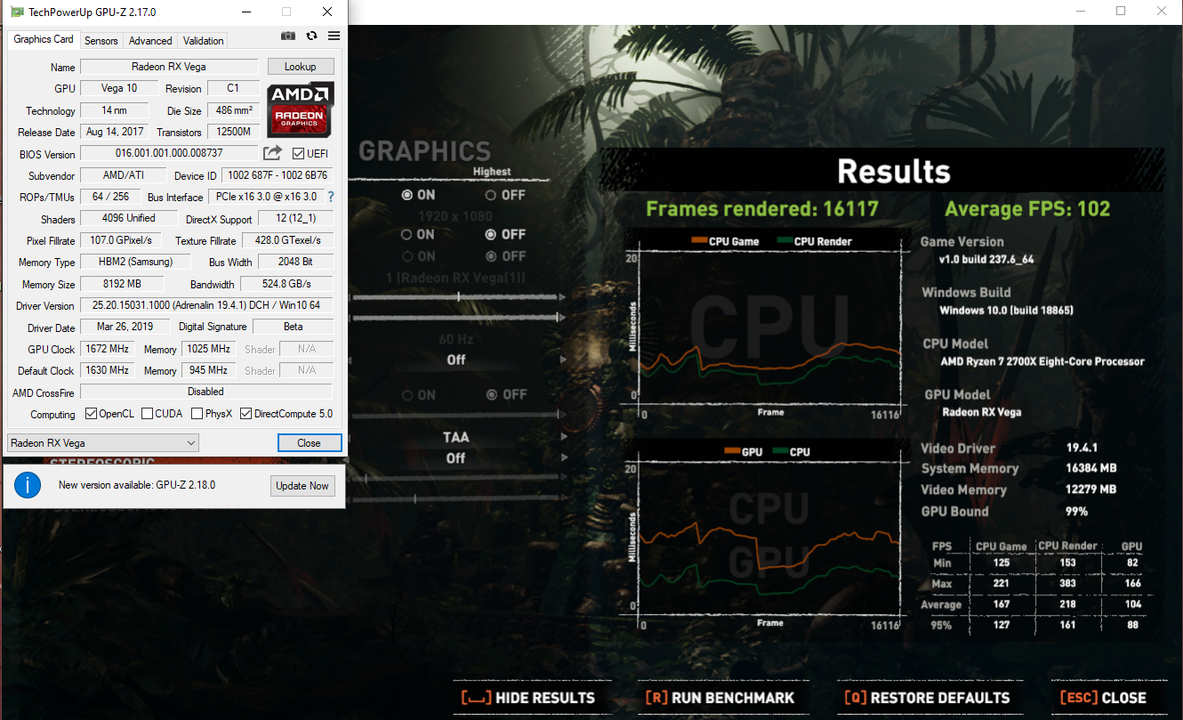Click the Texture Fillrate 428.0 GTexel/s field
Viewport: 1183px width, 720px height.
click(x=287, y=240)
